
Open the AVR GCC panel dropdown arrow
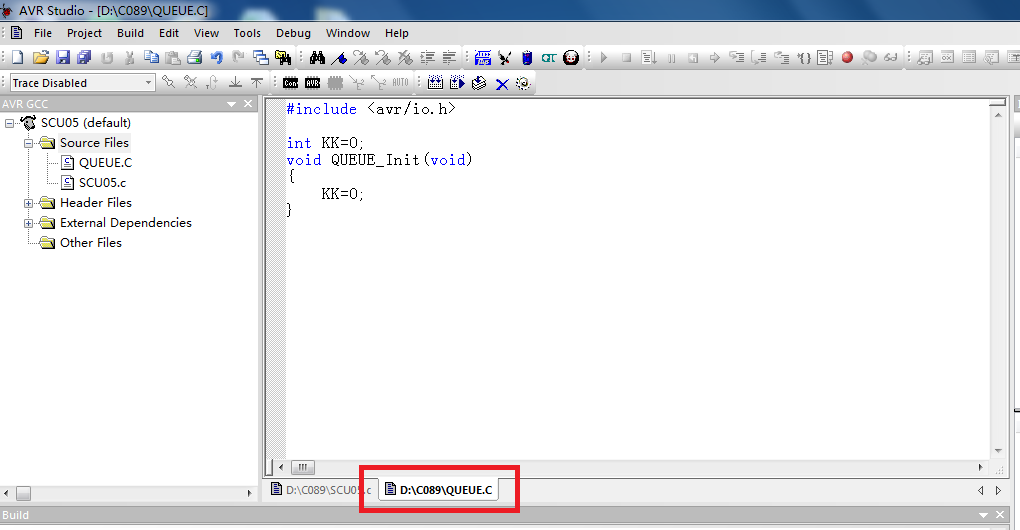point(231,104)
